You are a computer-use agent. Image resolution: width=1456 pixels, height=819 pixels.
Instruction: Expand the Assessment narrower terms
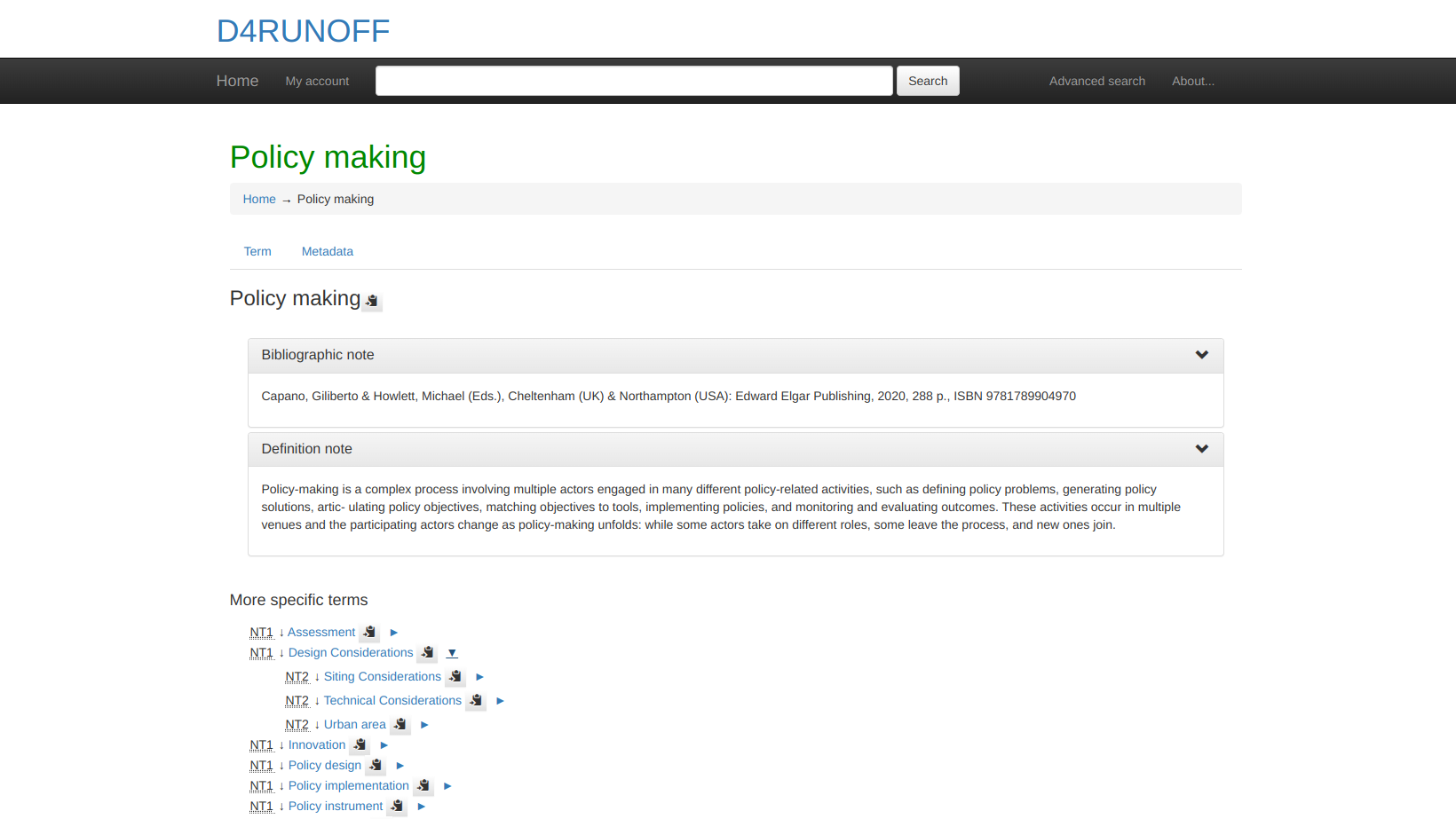(x=394, y=633)
